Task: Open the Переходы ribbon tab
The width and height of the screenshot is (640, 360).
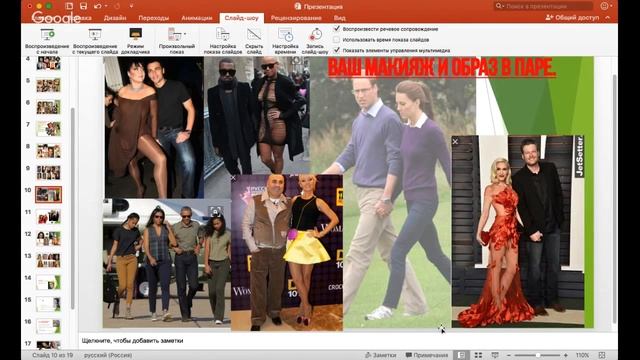Action: (153, 18)
